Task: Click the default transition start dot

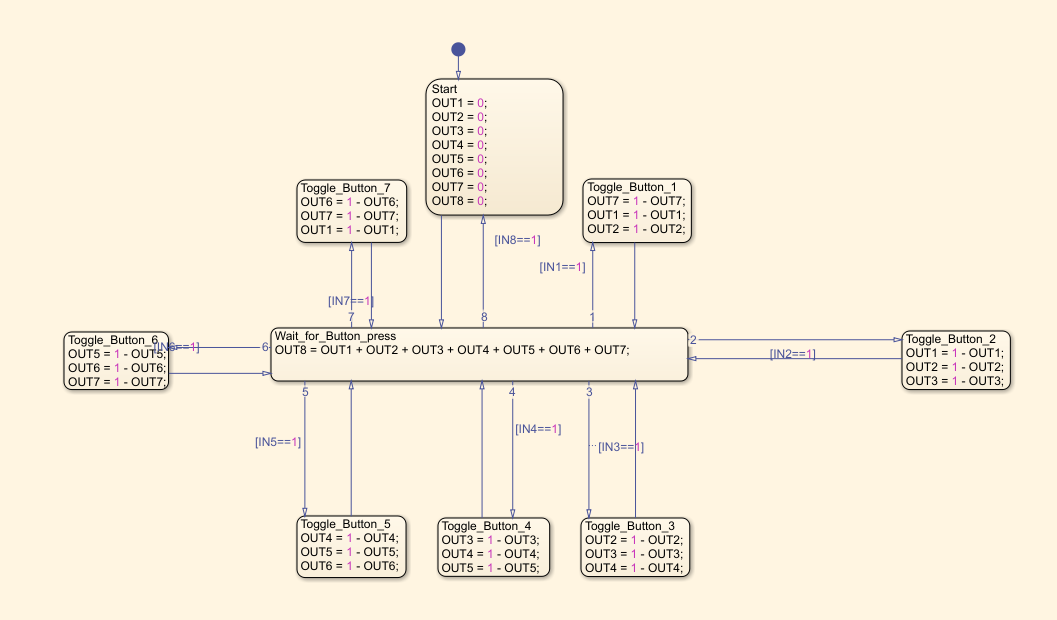Action: click(x=458, y=49)
